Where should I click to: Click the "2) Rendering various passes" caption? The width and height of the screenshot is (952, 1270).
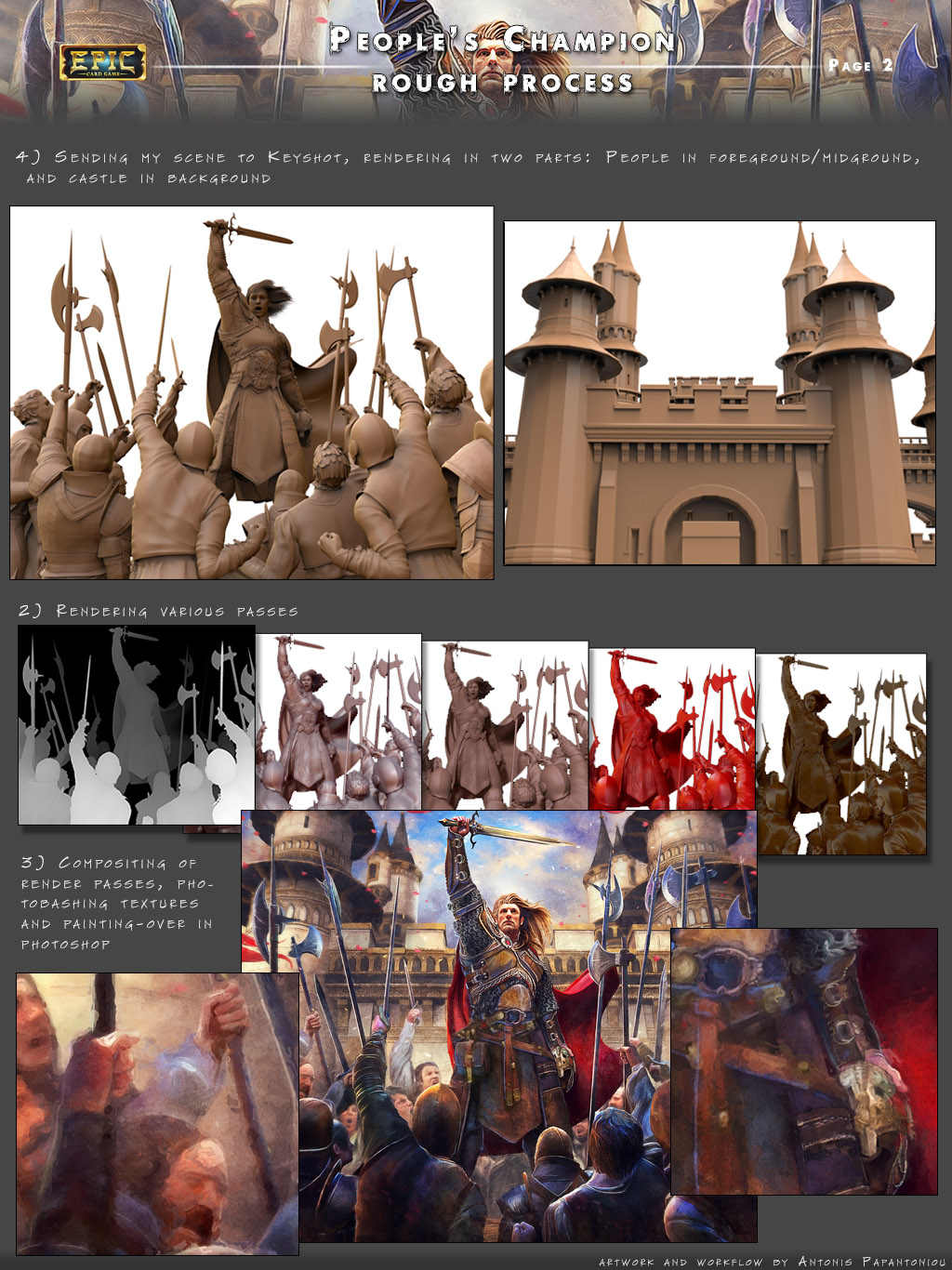[x=158, y=611]
